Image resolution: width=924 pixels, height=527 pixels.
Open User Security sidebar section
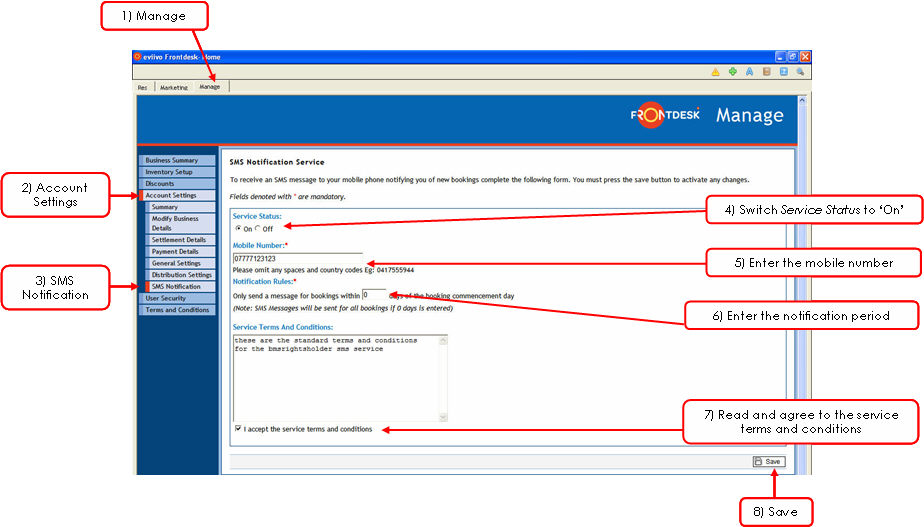pyautogui.click(x=165, y=298)
